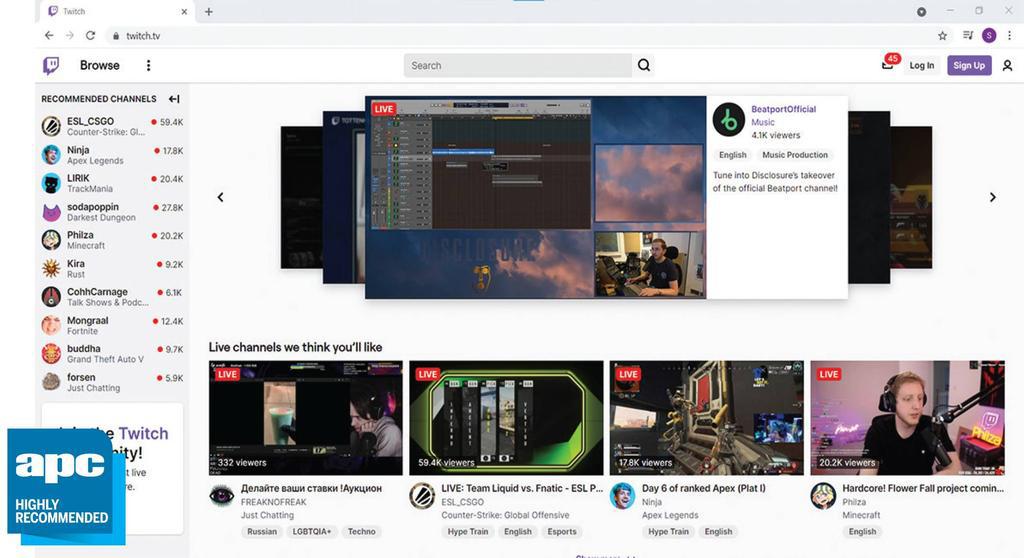The width and height of the screenshot is (1024, 558).
Task: Click Hype Train tag under Ninja stream
Action: pos(668,532)
